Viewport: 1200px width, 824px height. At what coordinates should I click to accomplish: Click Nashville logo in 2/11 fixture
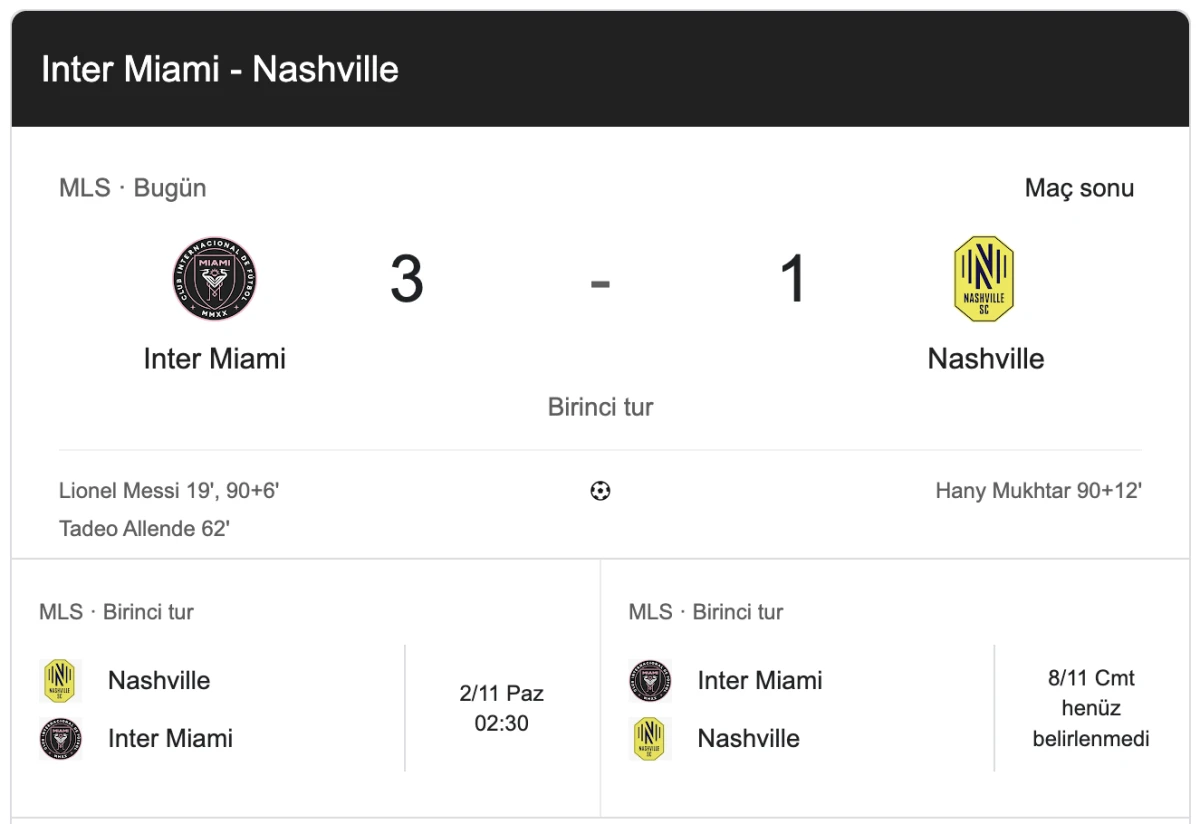(x=60, y=681)
